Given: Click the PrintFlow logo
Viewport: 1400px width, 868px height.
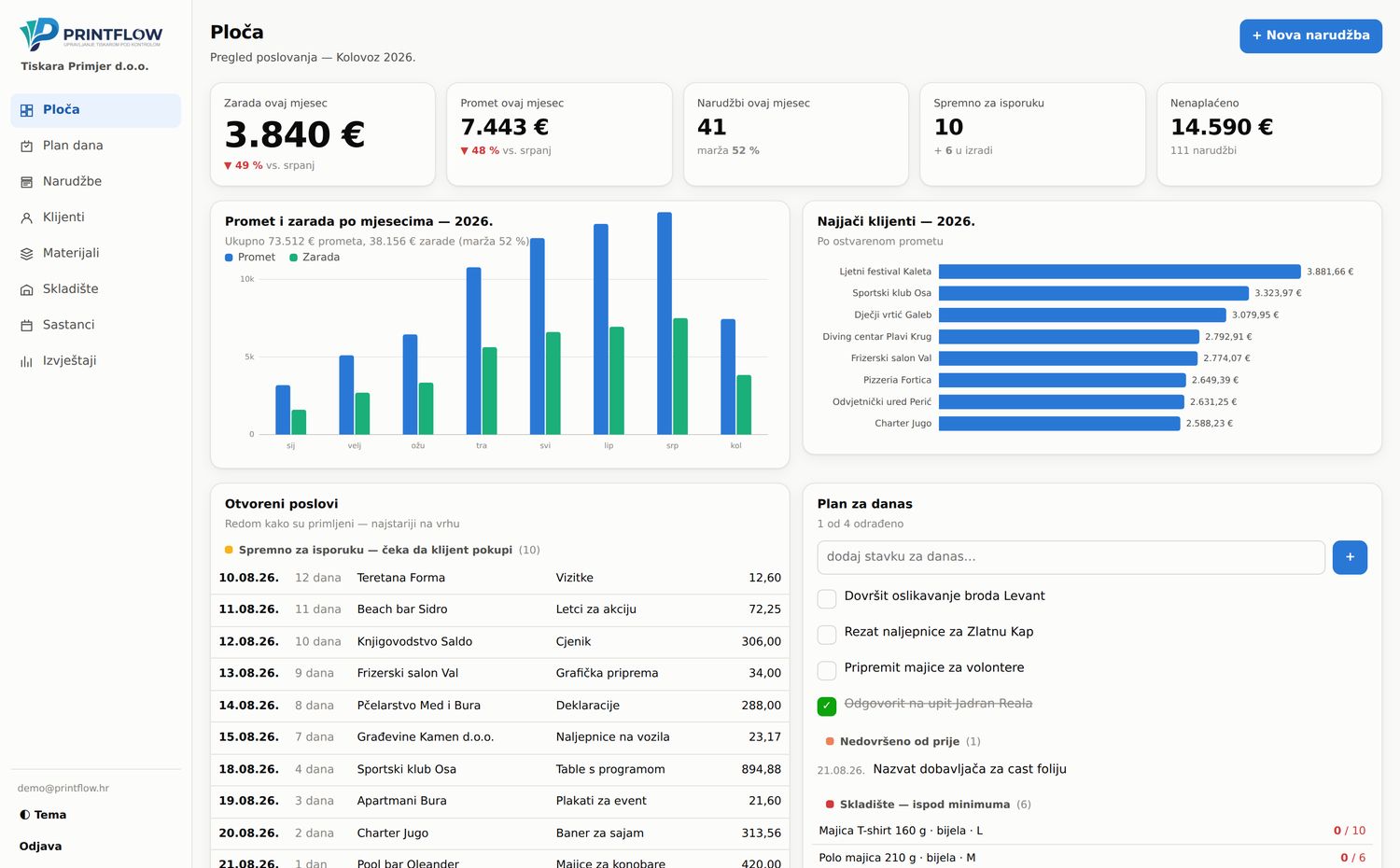Looking at the screenshot, I should [91, 35].
